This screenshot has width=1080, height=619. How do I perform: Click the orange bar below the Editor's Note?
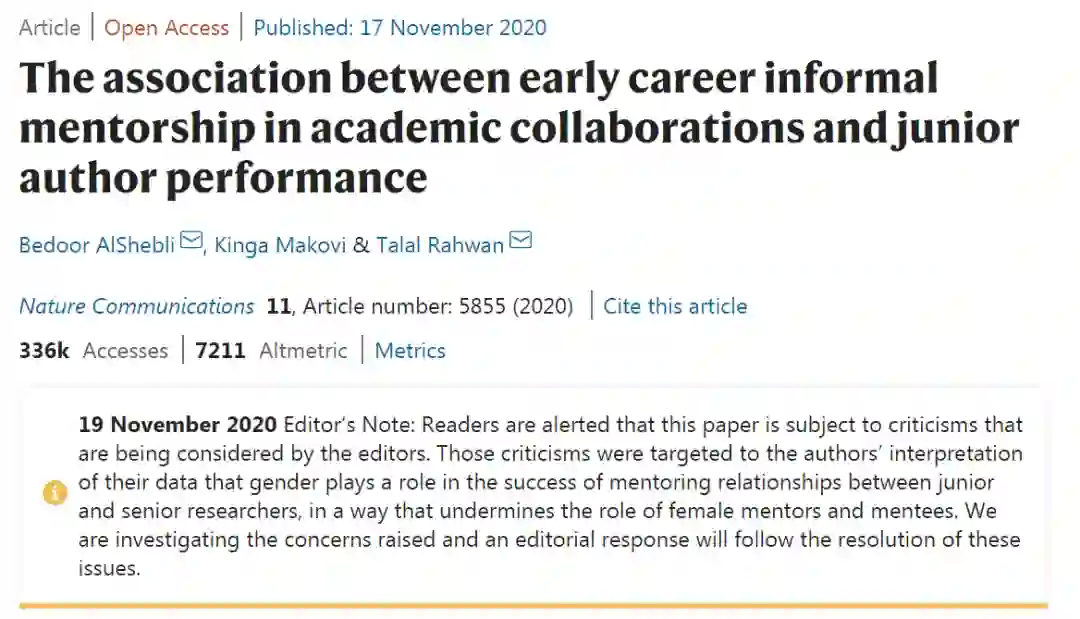click(533, 605)
